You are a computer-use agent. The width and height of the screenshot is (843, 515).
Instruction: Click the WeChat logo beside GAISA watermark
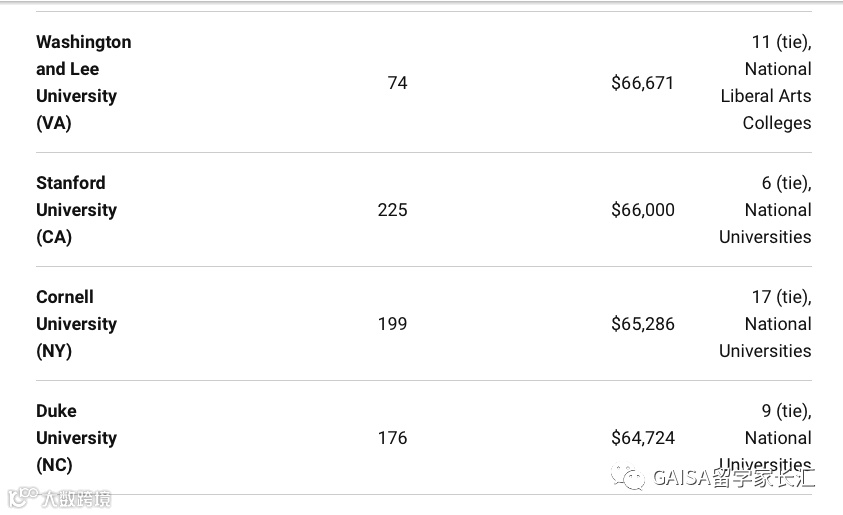[x=629, y=478]
